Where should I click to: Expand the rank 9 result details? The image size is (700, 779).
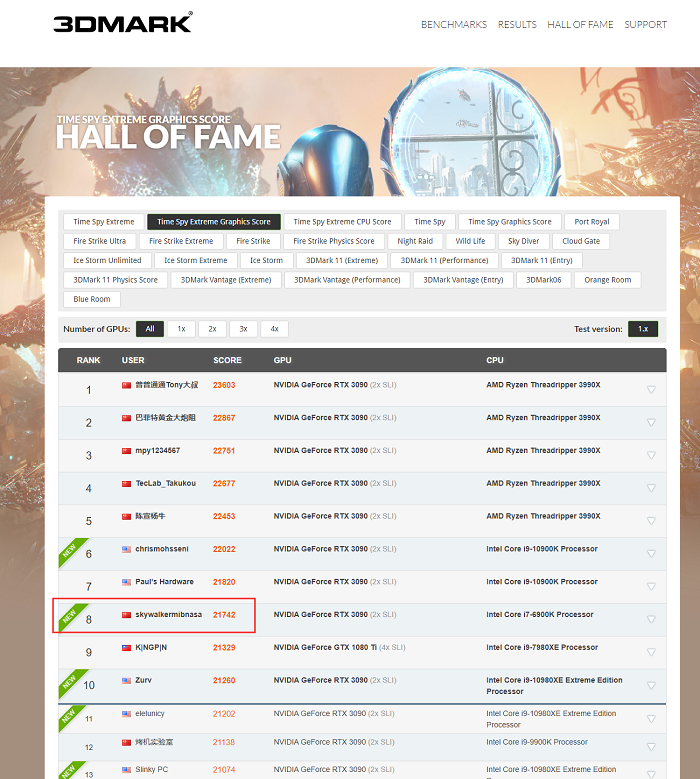[651, 653]
